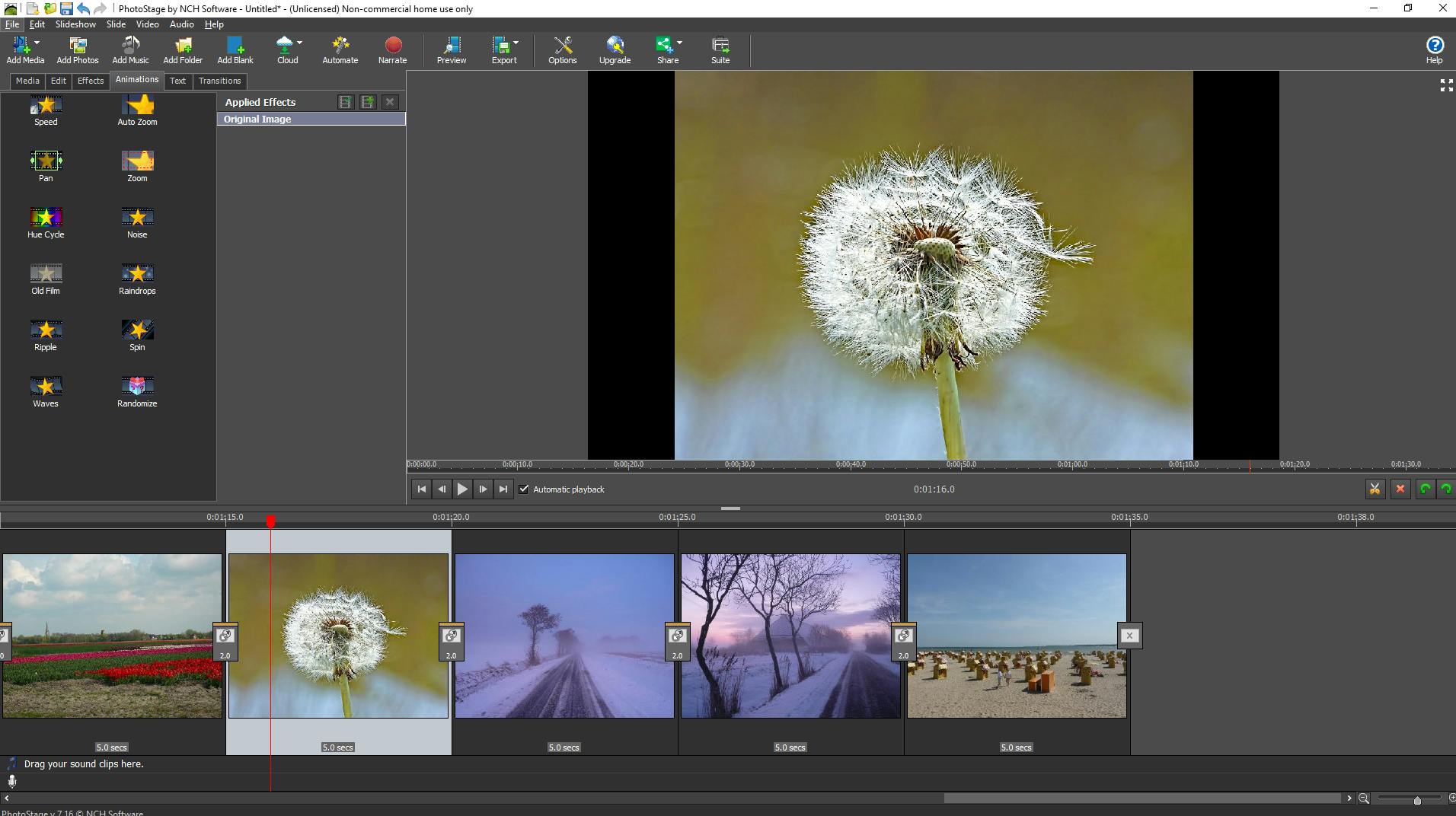Switch to the Transitions tab

click(x=219, y=81)
